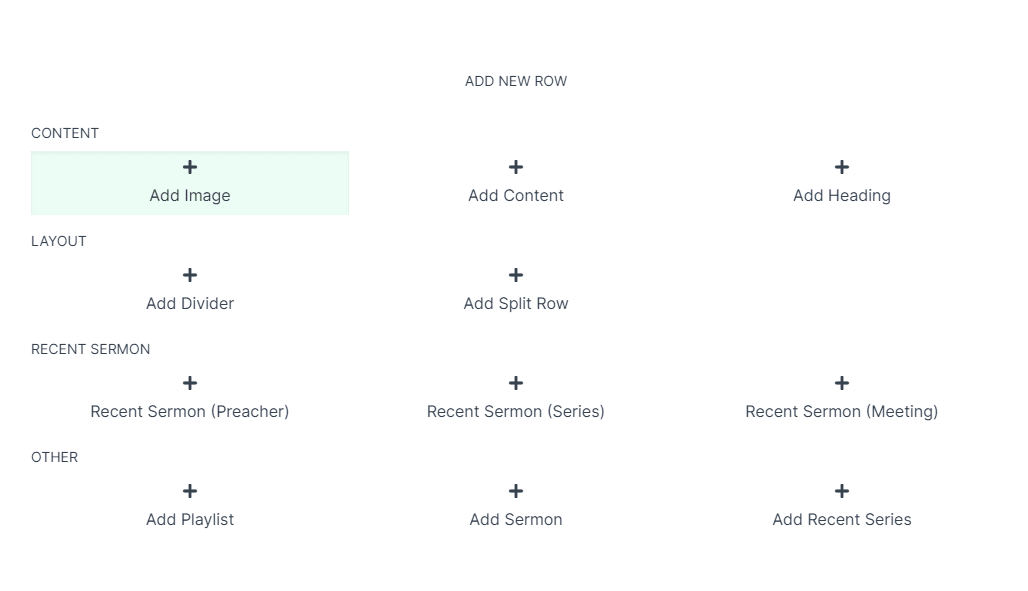
Task: Click the plus icon above Add Split Row
Action: tap(516, 275)
